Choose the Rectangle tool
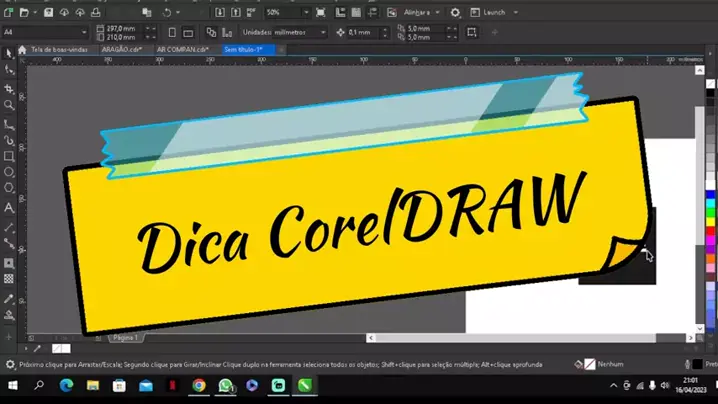Viewport: 718px width, 404px height. (9, 156)
